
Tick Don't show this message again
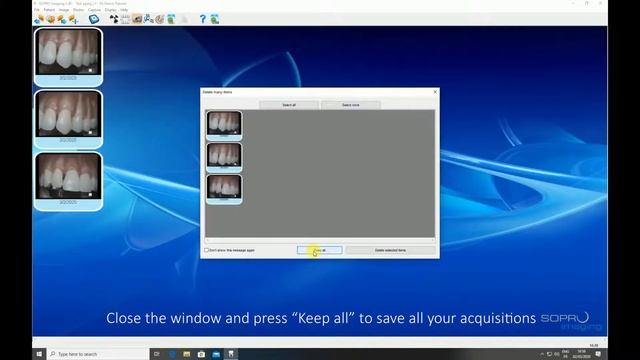(x=207, y=250)
